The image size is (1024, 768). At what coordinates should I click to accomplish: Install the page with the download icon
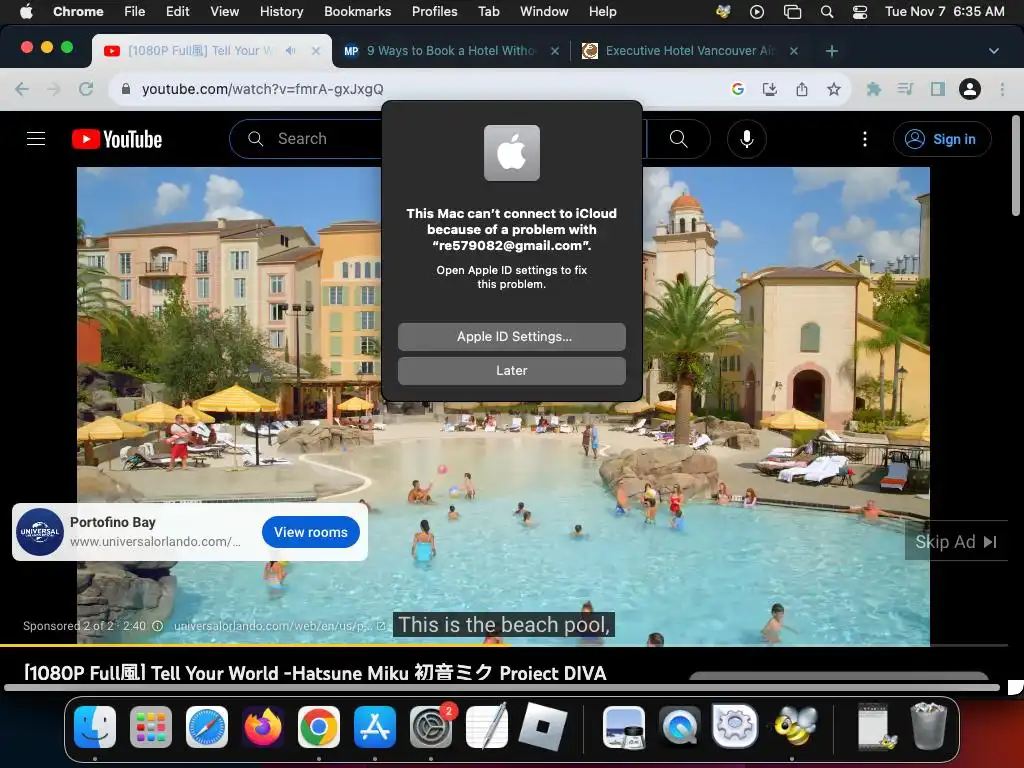769,89
